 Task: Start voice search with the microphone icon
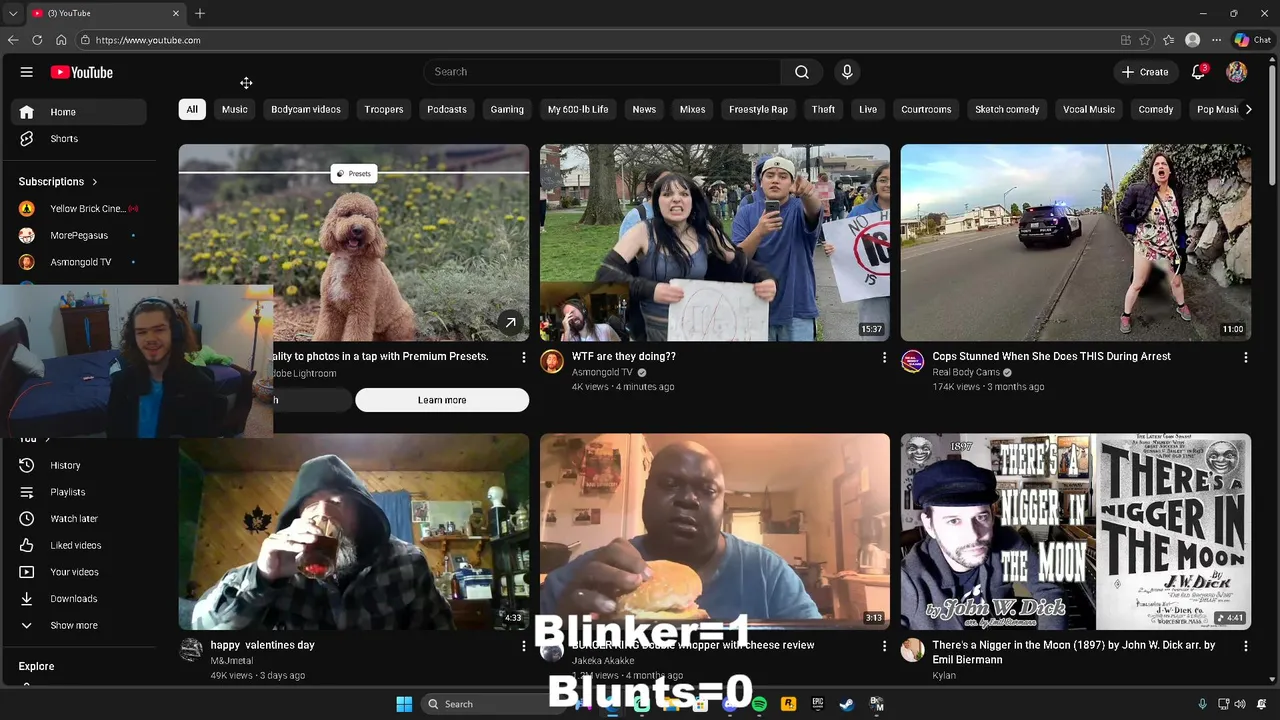847,72
